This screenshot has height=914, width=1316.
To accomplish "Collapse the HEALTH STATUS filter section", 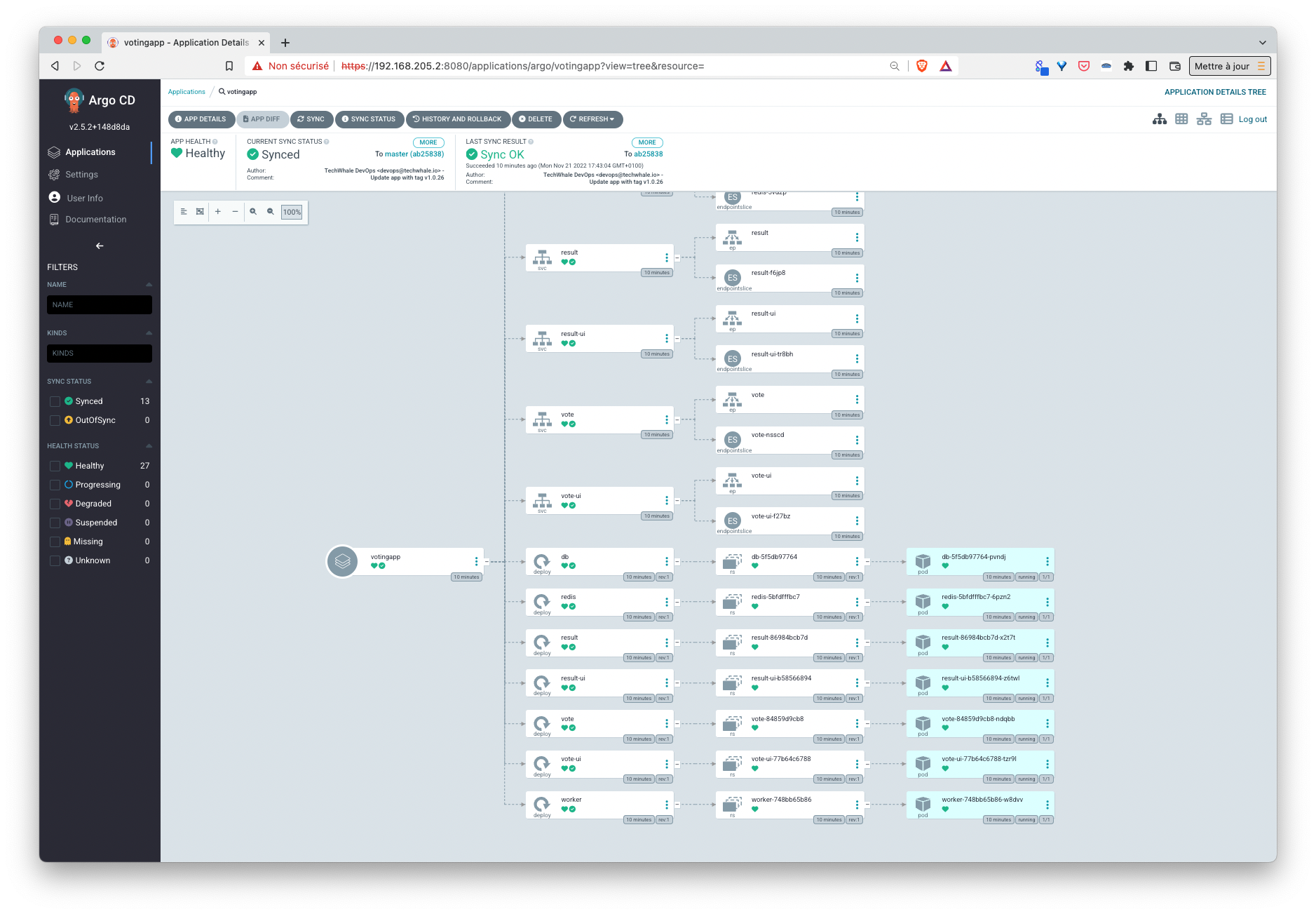I will (149, 446).
